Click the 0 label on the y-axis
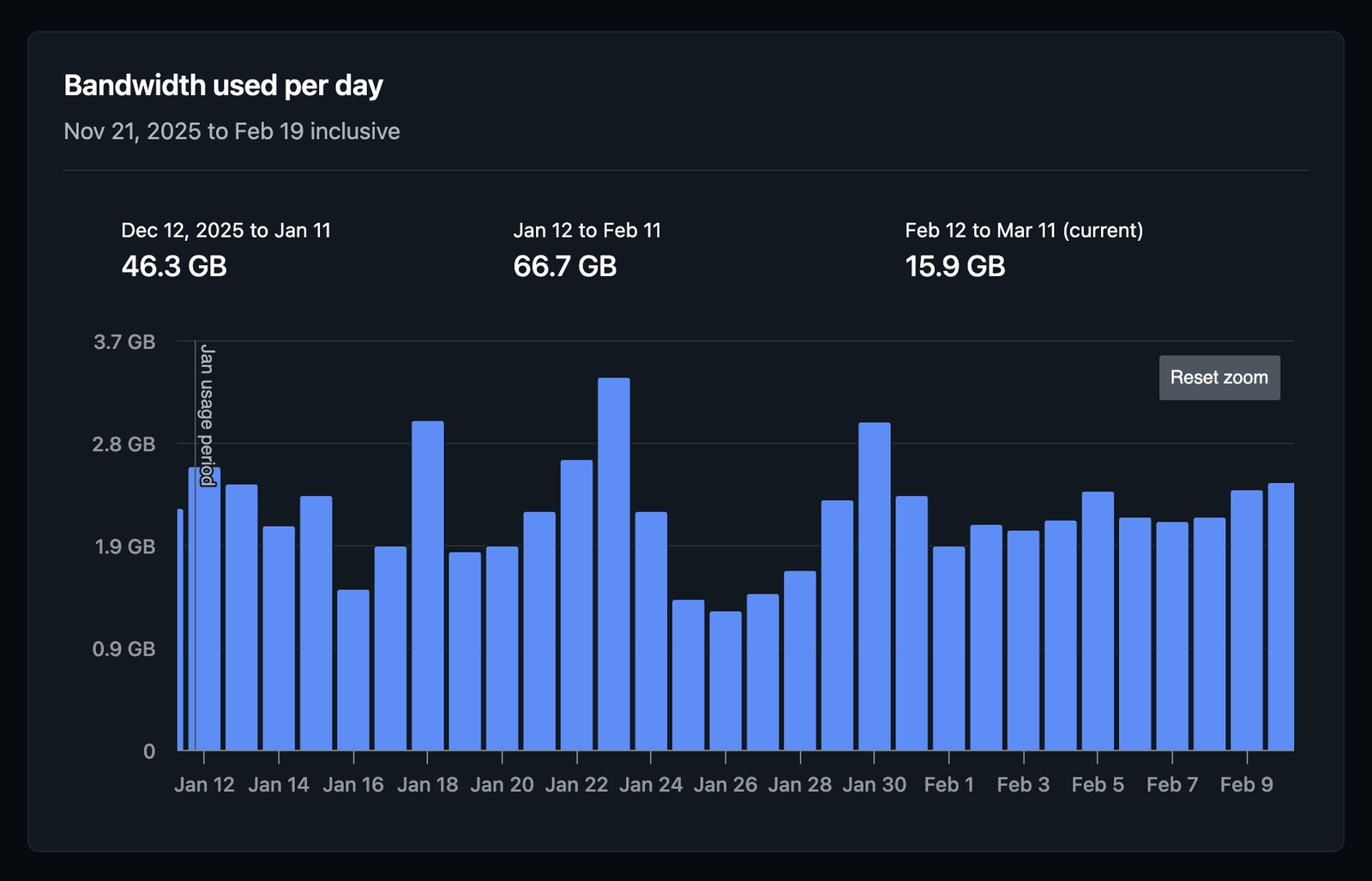Viewport: 1372px width, 881px height. pyautogui.click(x=147, y=751)
